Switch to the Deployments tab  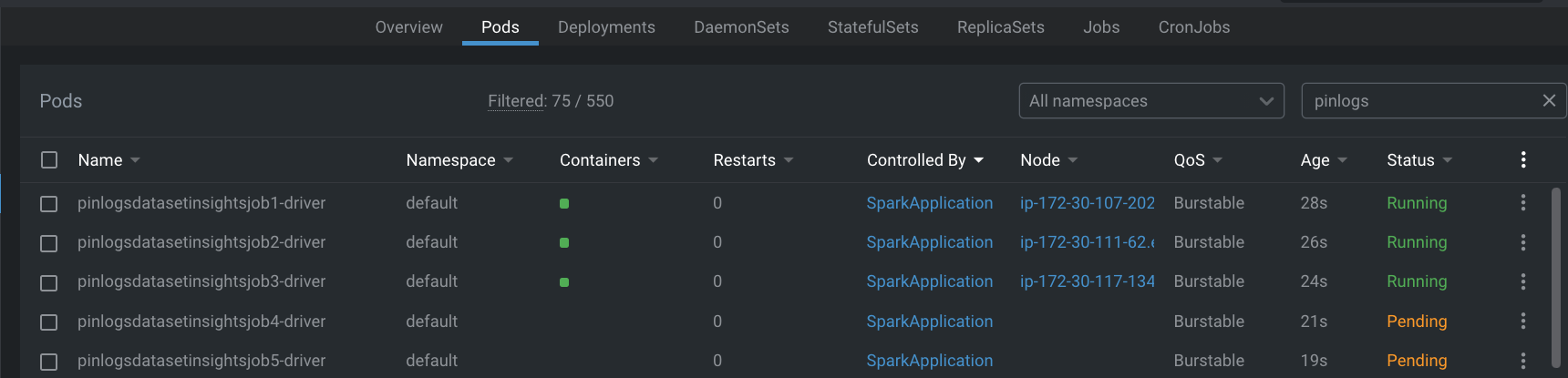[x=606, y=27]
